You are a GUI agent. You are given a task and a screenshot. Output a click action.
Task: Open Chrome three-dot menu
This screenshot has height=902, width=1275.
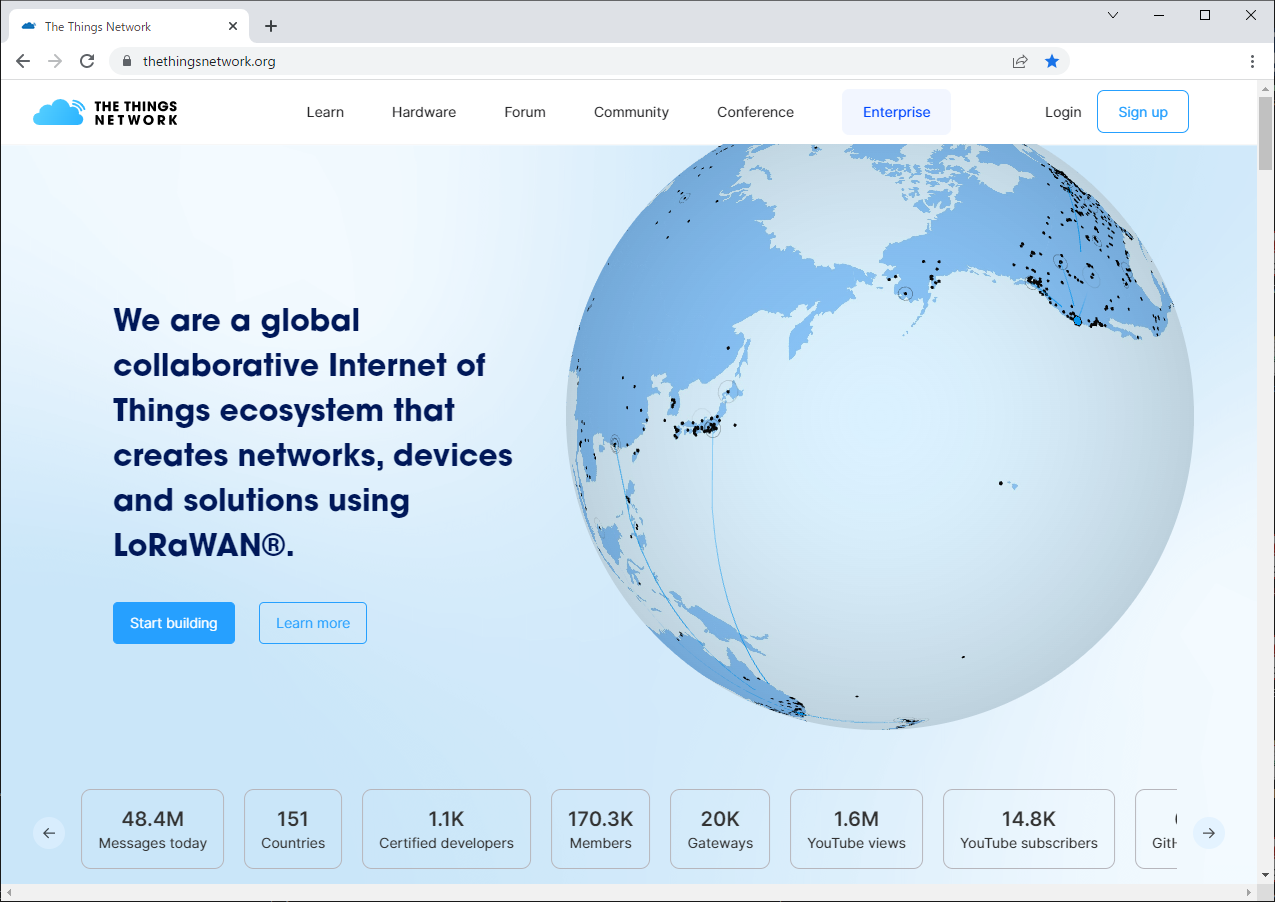(1252, 61)
